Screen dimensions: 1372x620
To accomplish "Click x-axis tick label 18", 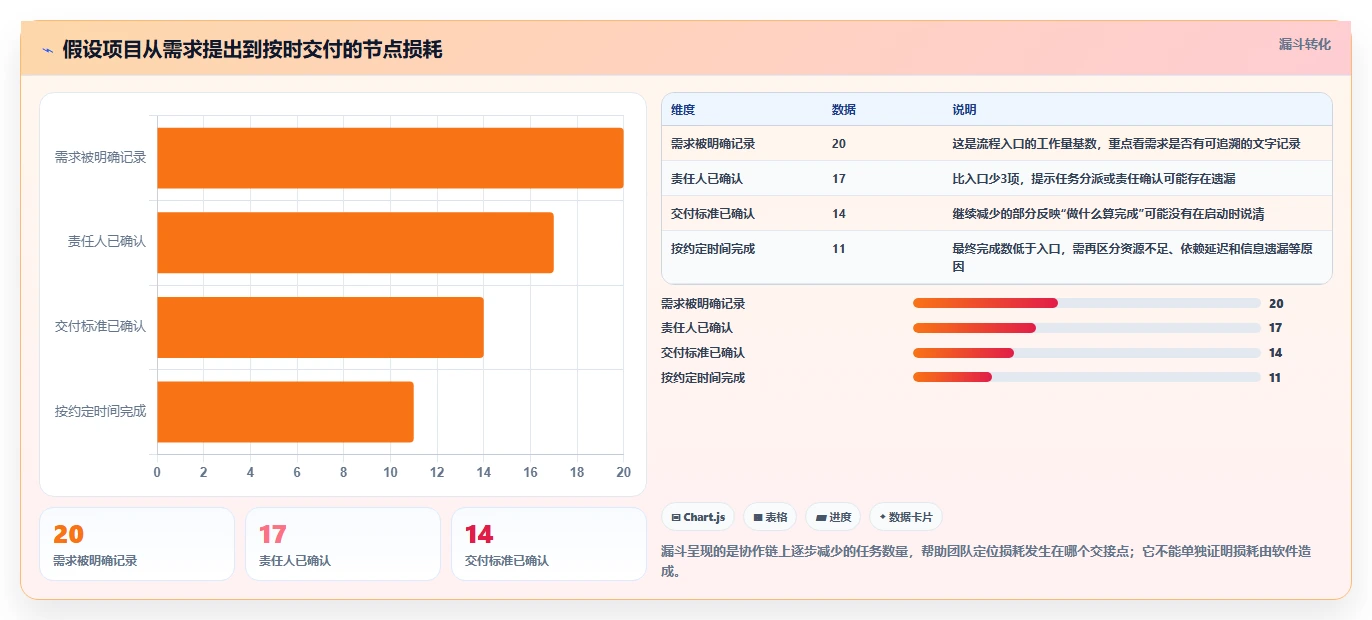I will [577, 472].
